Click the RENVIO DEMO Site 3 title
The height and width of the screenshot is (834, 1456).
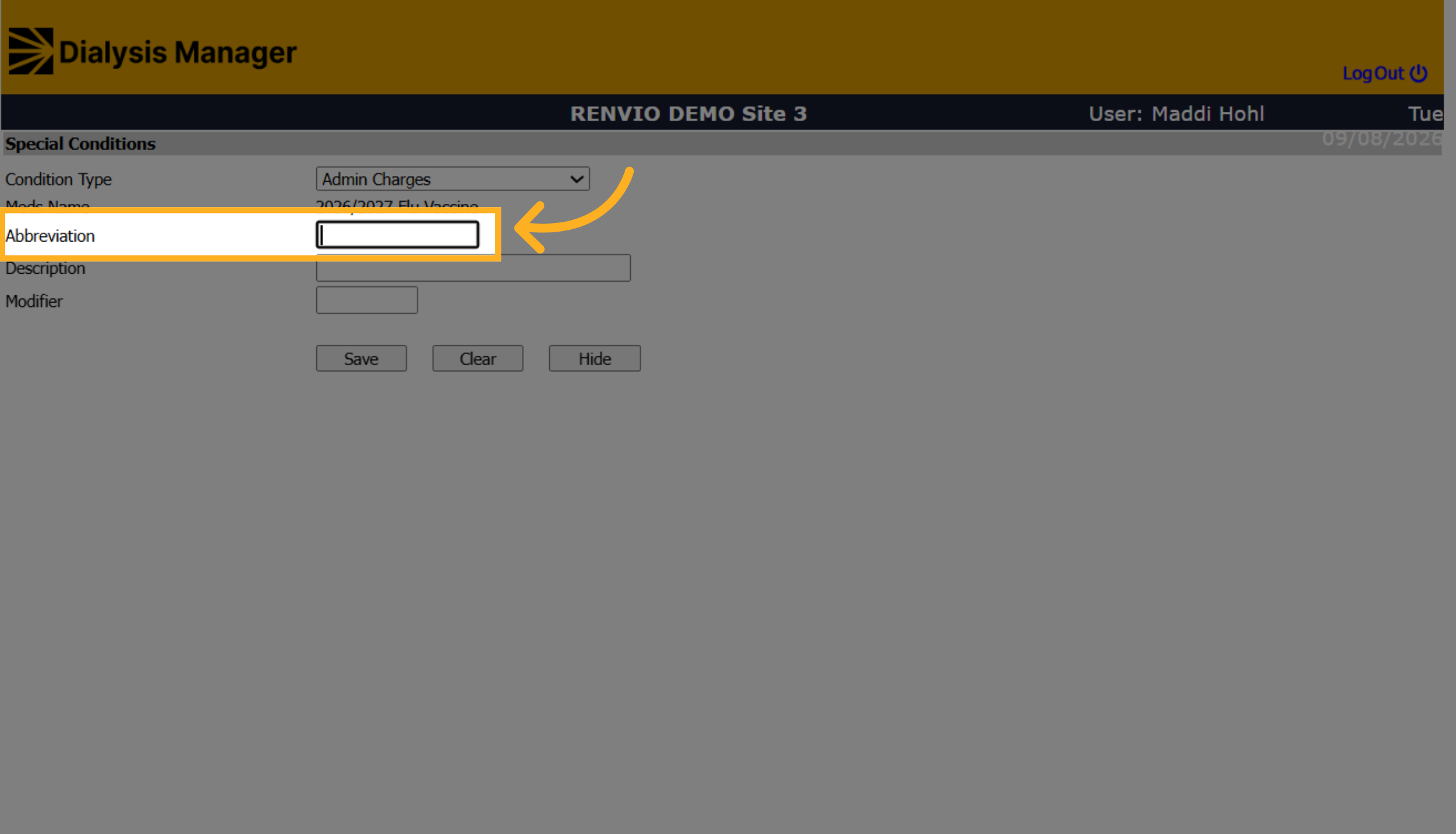click(688, 114)
